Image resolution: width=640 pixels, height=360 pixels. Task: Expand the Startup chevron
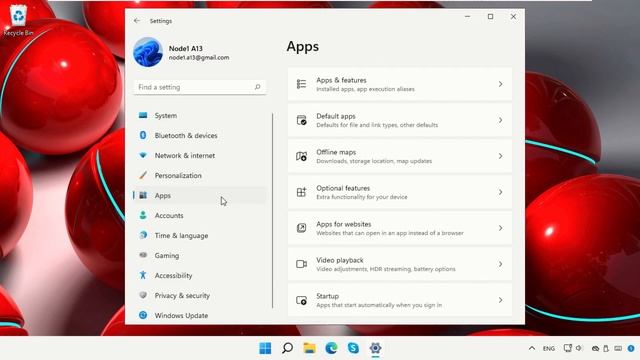coord(500,300)
